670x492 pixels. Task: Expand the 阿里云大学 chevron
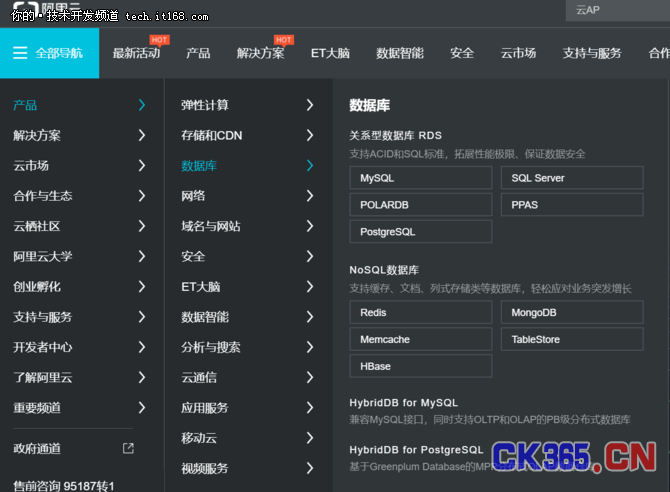point(142,256)
